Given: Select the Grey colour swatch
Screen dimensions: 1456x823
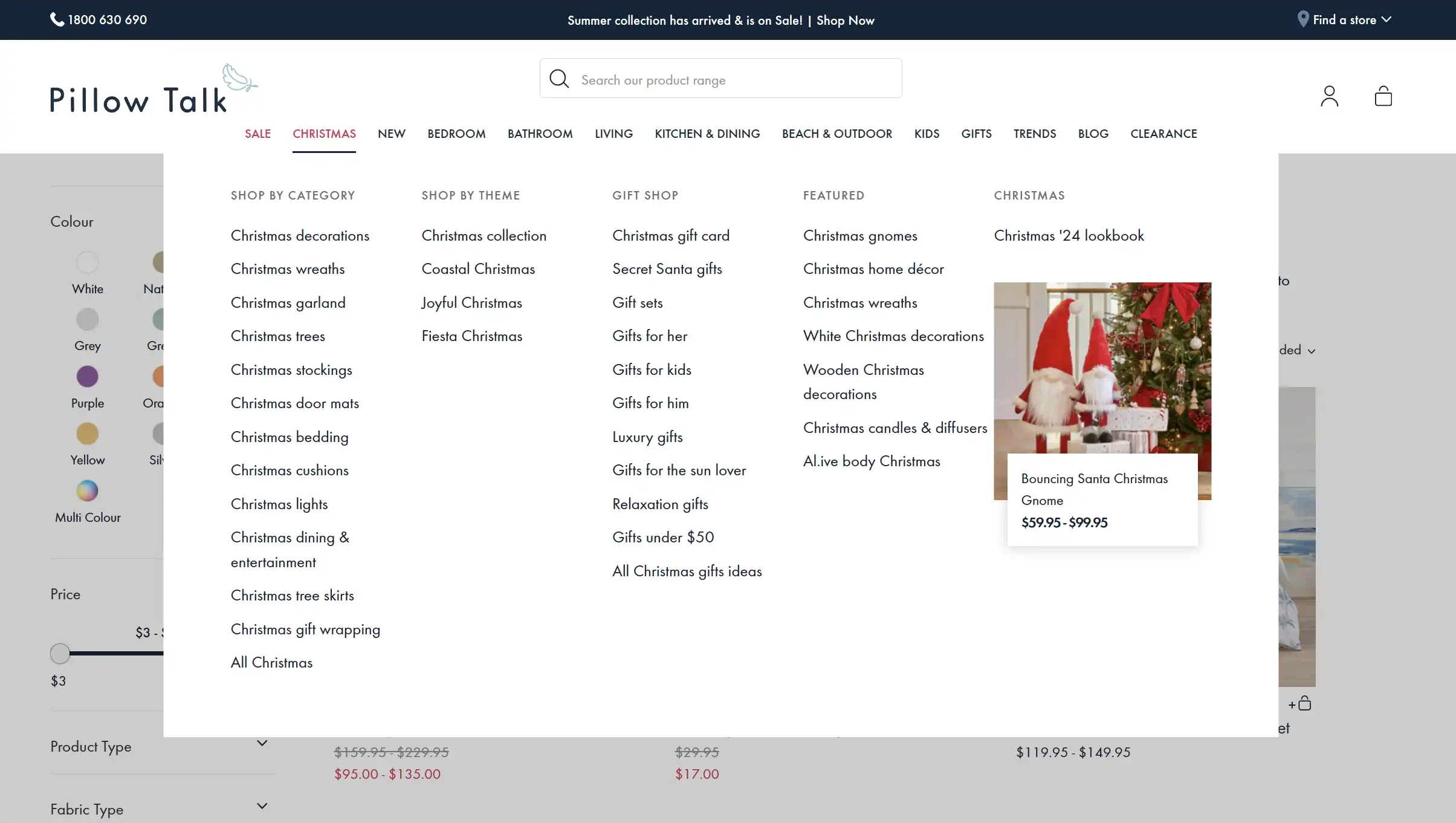Looking at the screenshot, I should [88, 319].
